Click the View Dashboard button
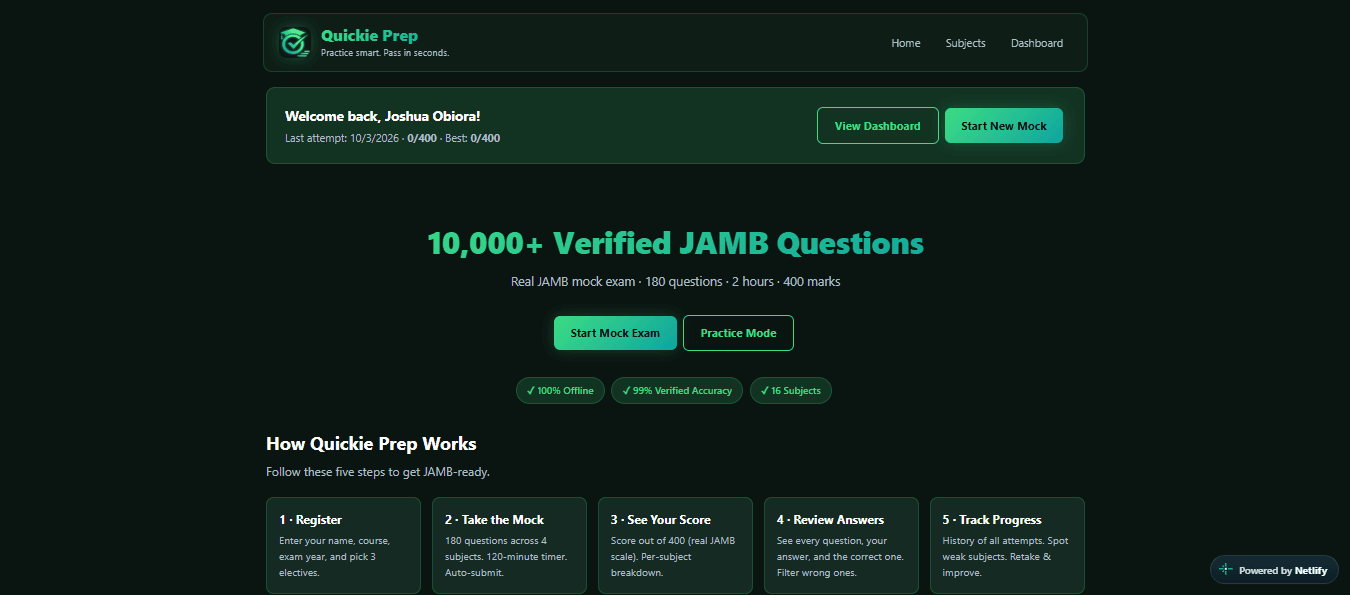Screen dimensions: 1350x595 coord(878,126)
